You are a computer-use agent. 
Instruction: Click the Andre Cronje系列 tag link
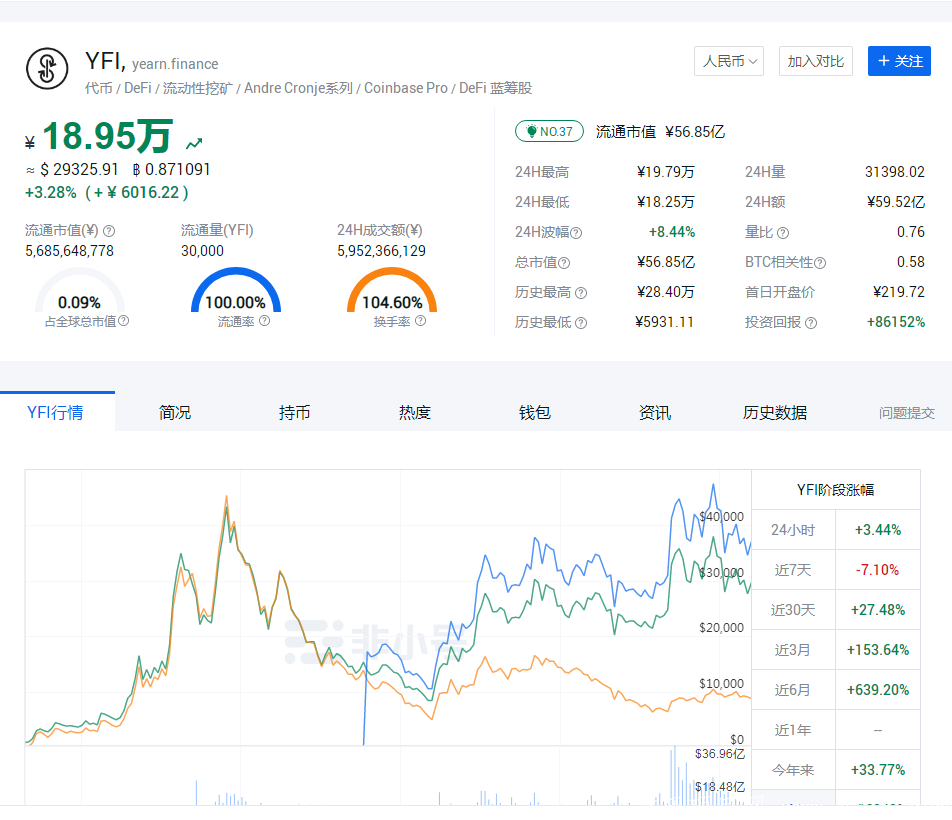point(298,88)
